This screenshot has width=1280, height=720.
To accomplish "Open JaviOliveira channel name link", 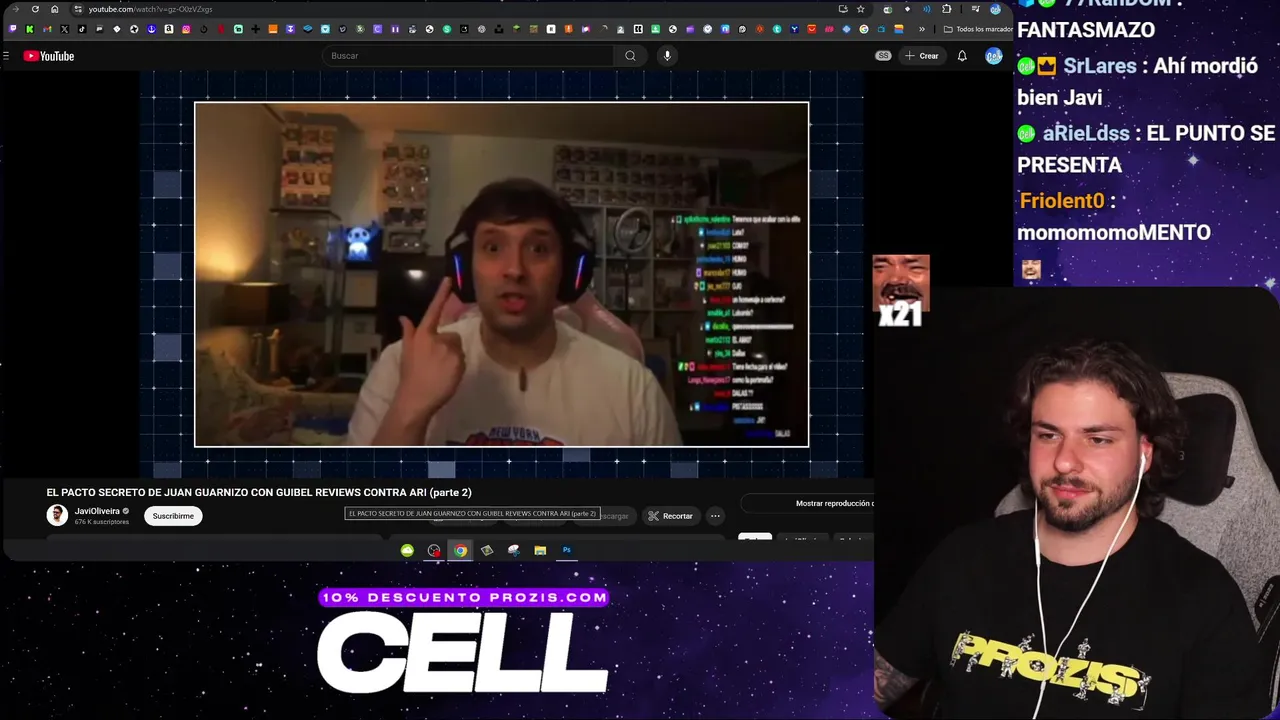I will (x=97, y=511).
